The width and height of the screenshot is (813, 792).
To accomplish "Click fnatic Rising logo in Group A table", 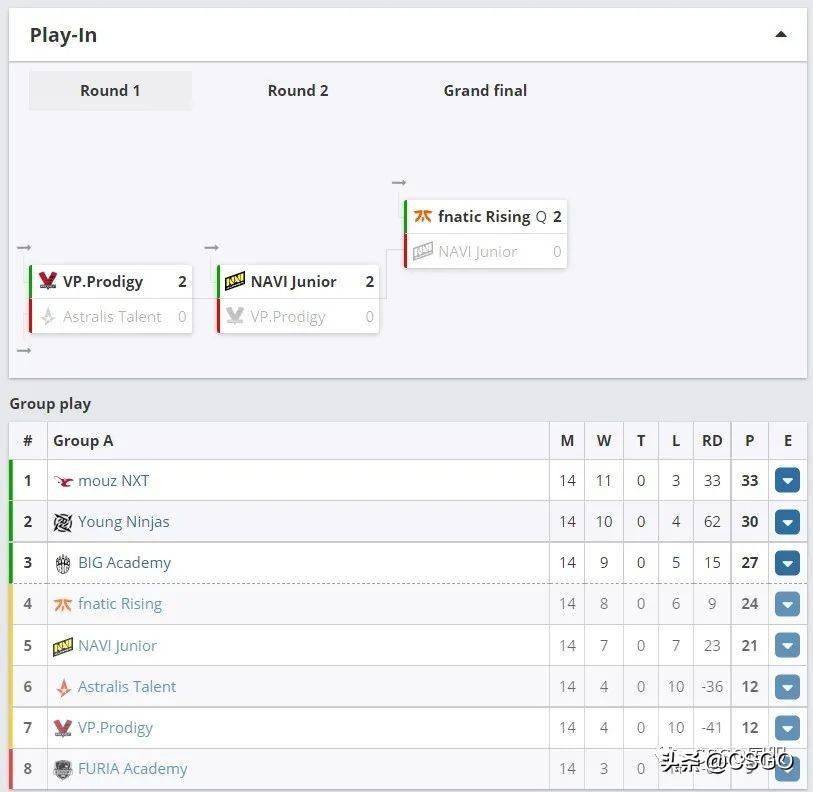I will point(63,604).
